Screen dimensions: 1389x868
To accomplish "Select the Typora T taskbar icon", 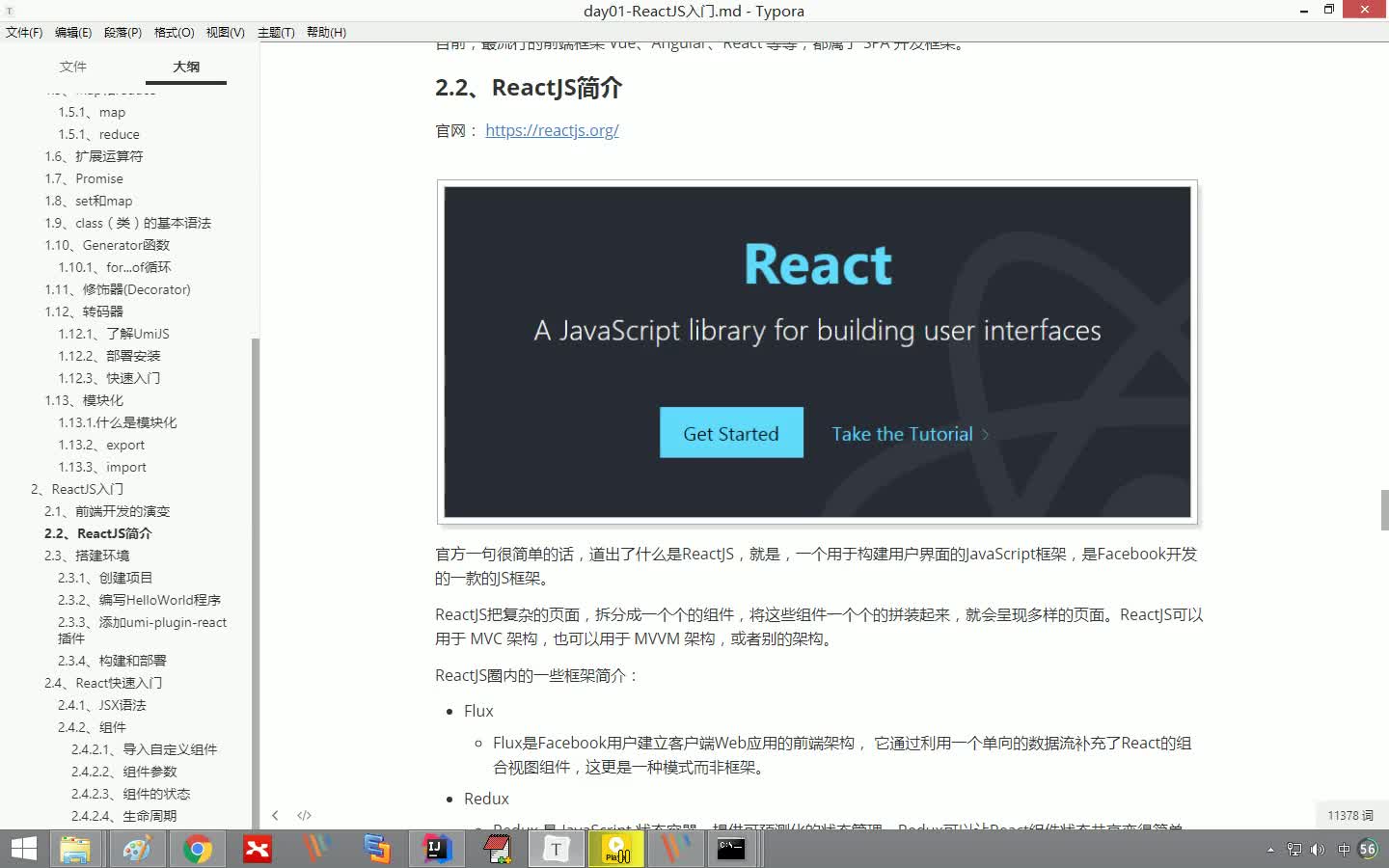I will (x=557, y=849).
